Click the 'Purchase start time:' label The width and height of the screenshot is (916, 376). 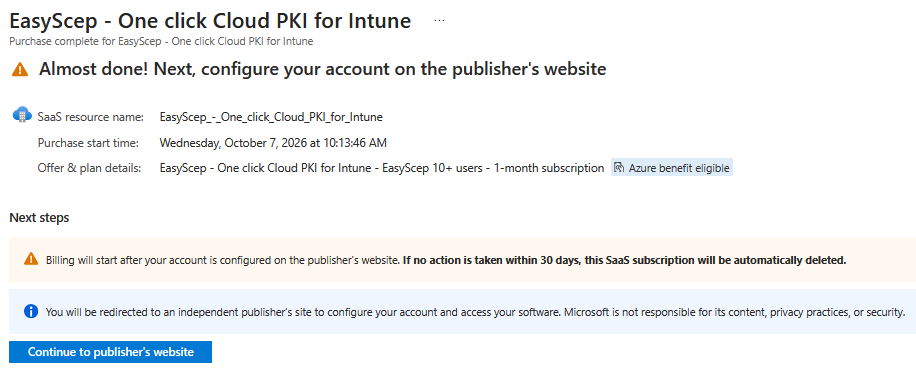pos(88,142)
